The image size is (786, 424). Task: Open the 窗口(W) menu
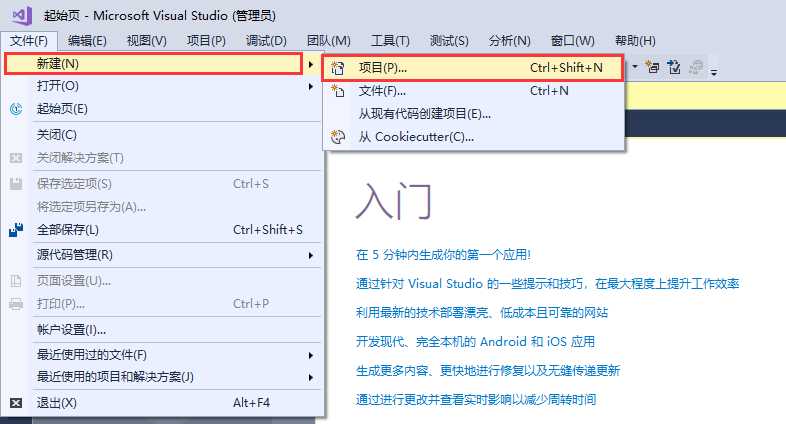coord(572,41)
